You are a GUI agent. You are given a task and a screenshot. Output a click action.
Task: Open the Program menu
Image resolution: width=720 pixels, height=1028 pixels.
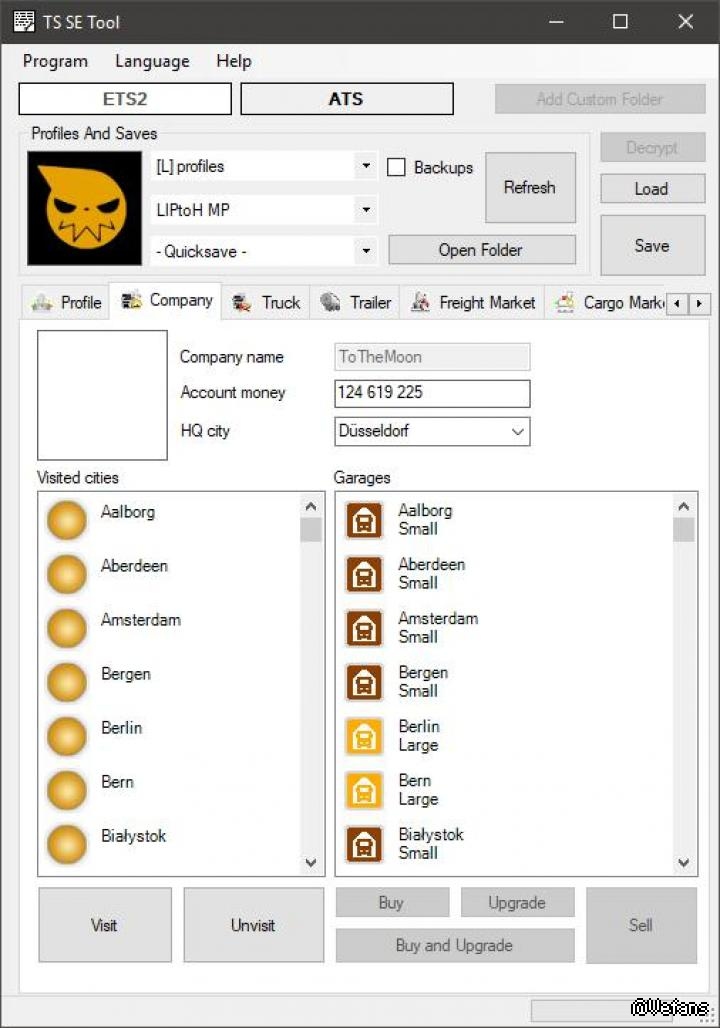coord(55,61)
